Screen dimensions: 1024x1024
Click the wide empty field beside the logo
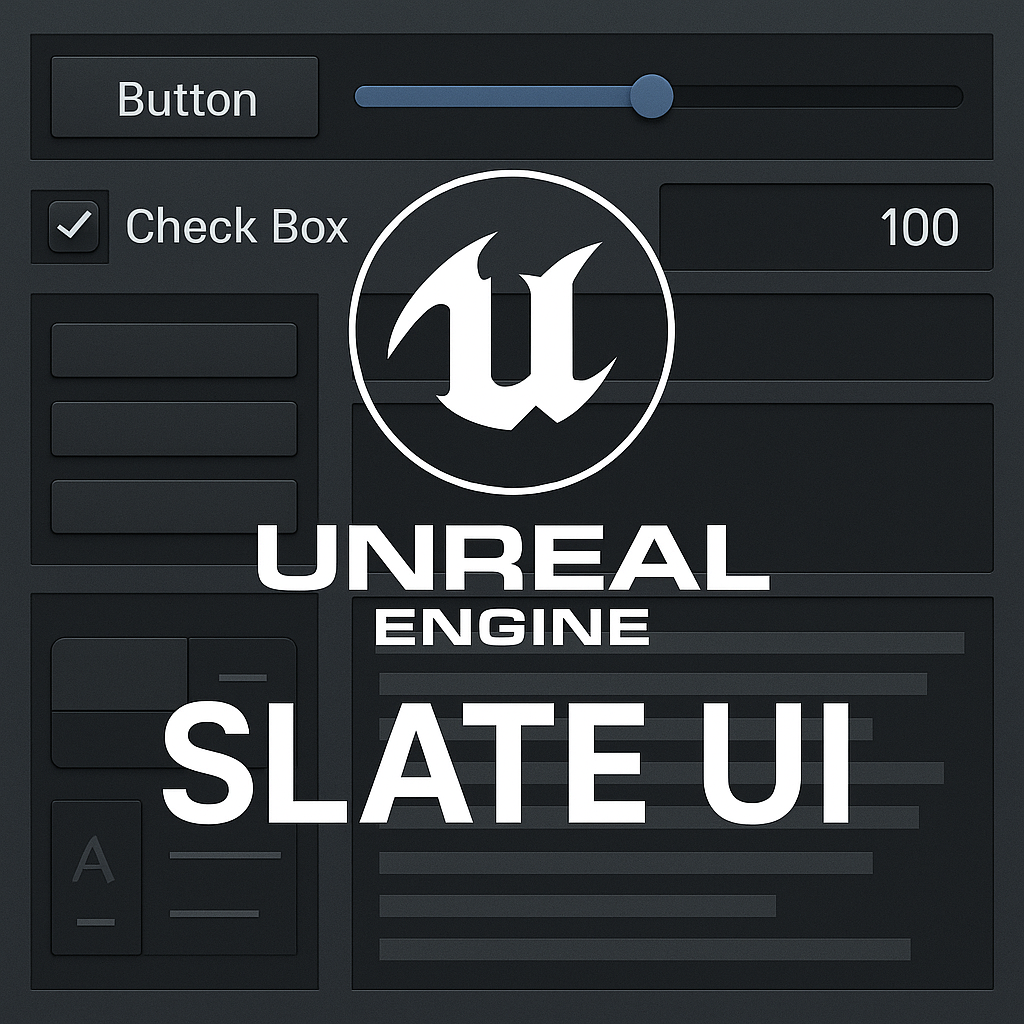[833, 337]
